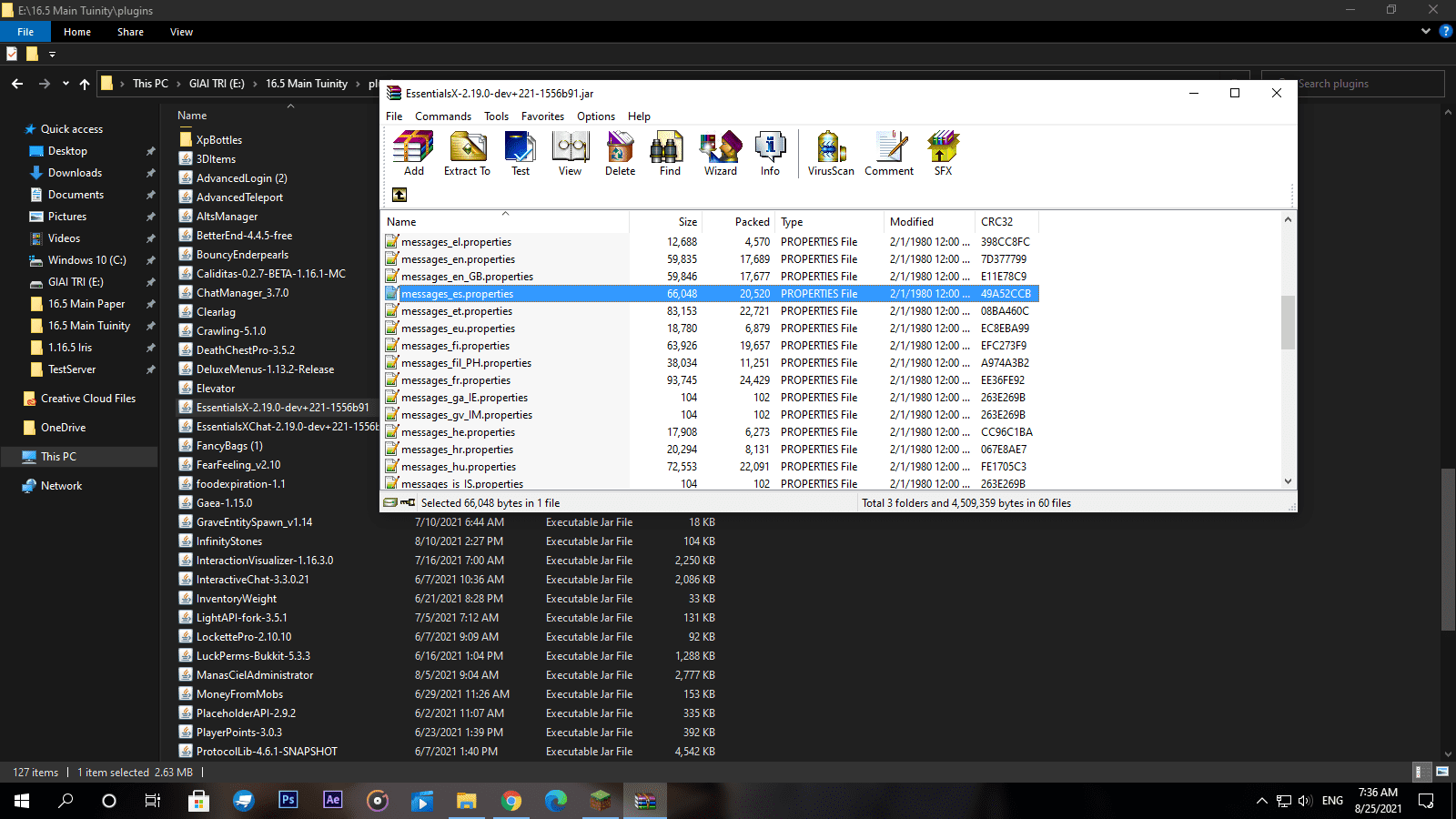This screenshot has height=819, width=1456.
Task: Sort WinRAR list by Type column
Action: point(829,222)
